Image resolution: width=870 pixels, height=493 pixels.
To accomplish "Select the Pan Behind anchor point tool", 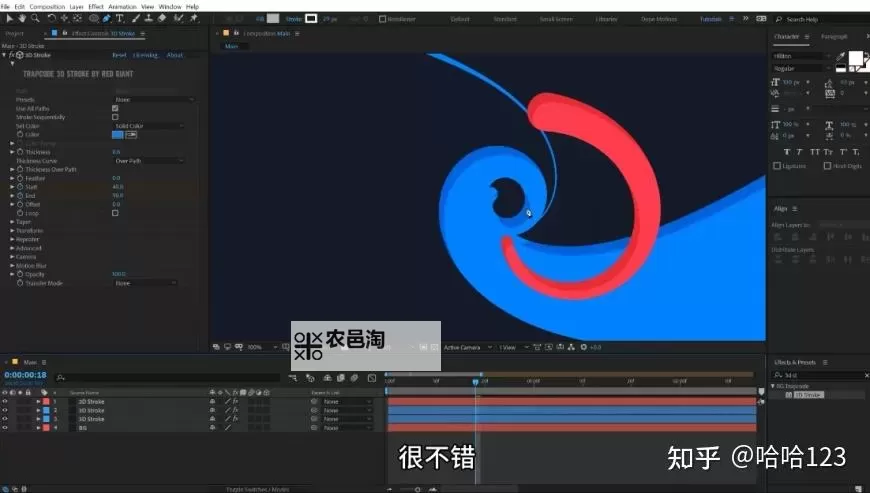I will pos(77,18).
